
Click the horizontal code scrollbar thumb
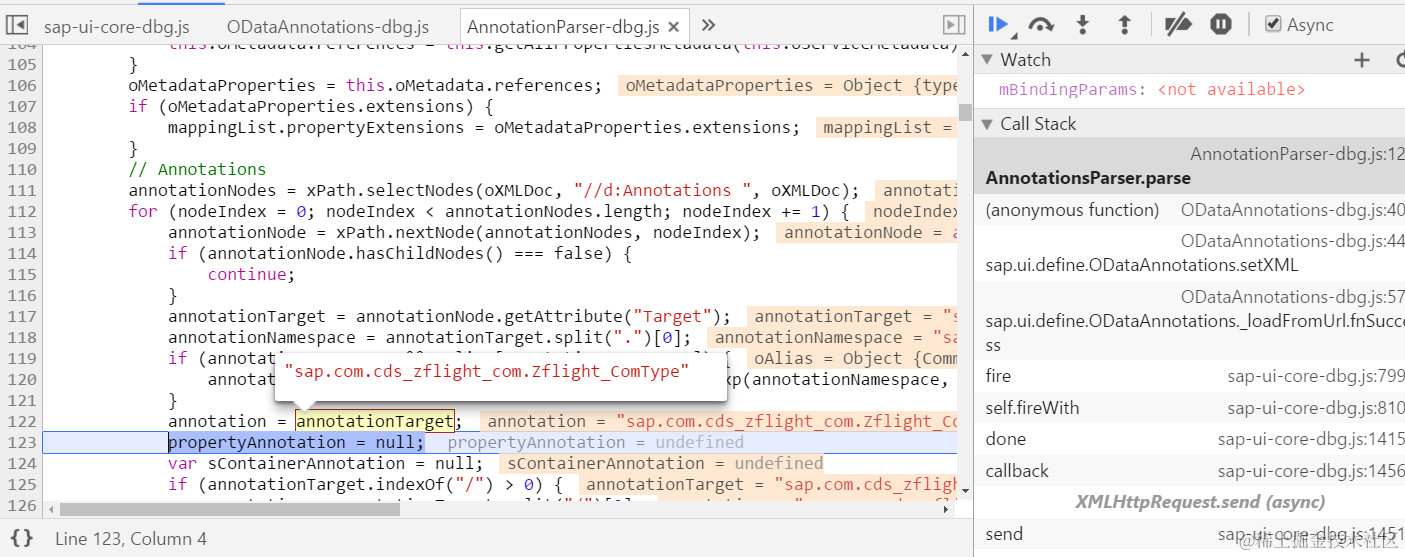click(229, 509)
